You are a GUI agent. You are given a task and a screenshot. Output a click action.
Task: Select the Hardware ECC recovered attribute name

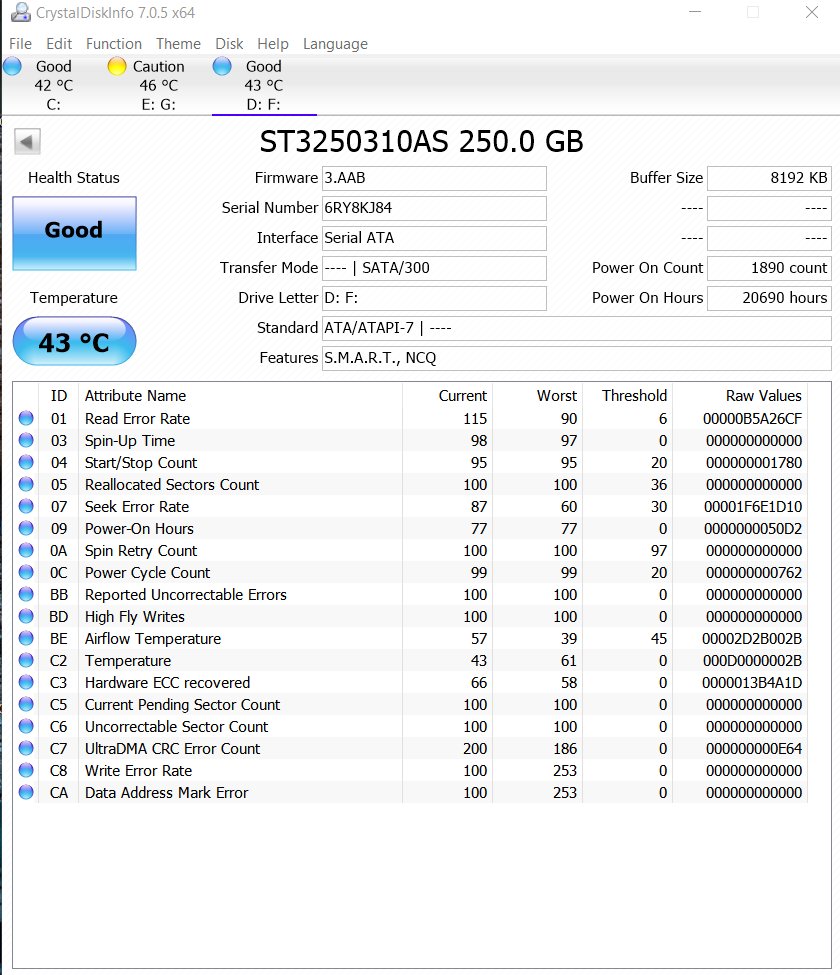[x=167, y=683]
